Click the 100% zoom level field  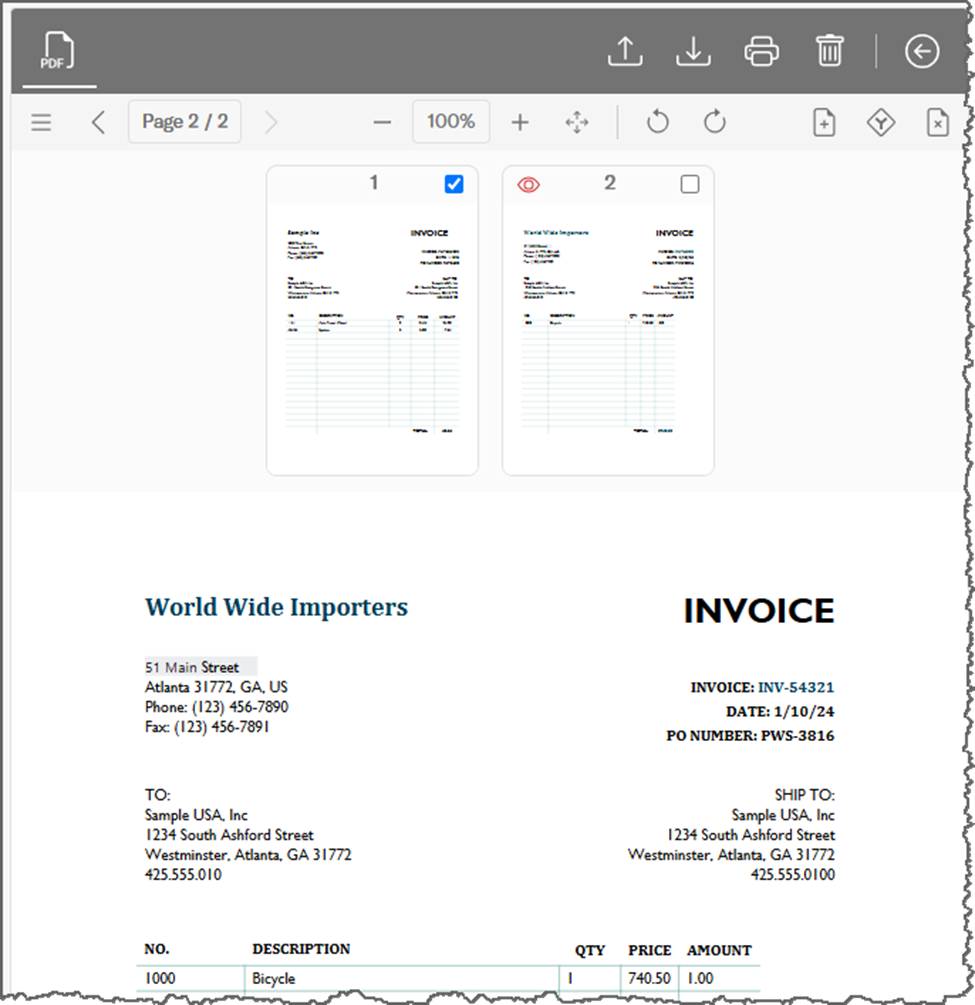[x=451, y=122]
